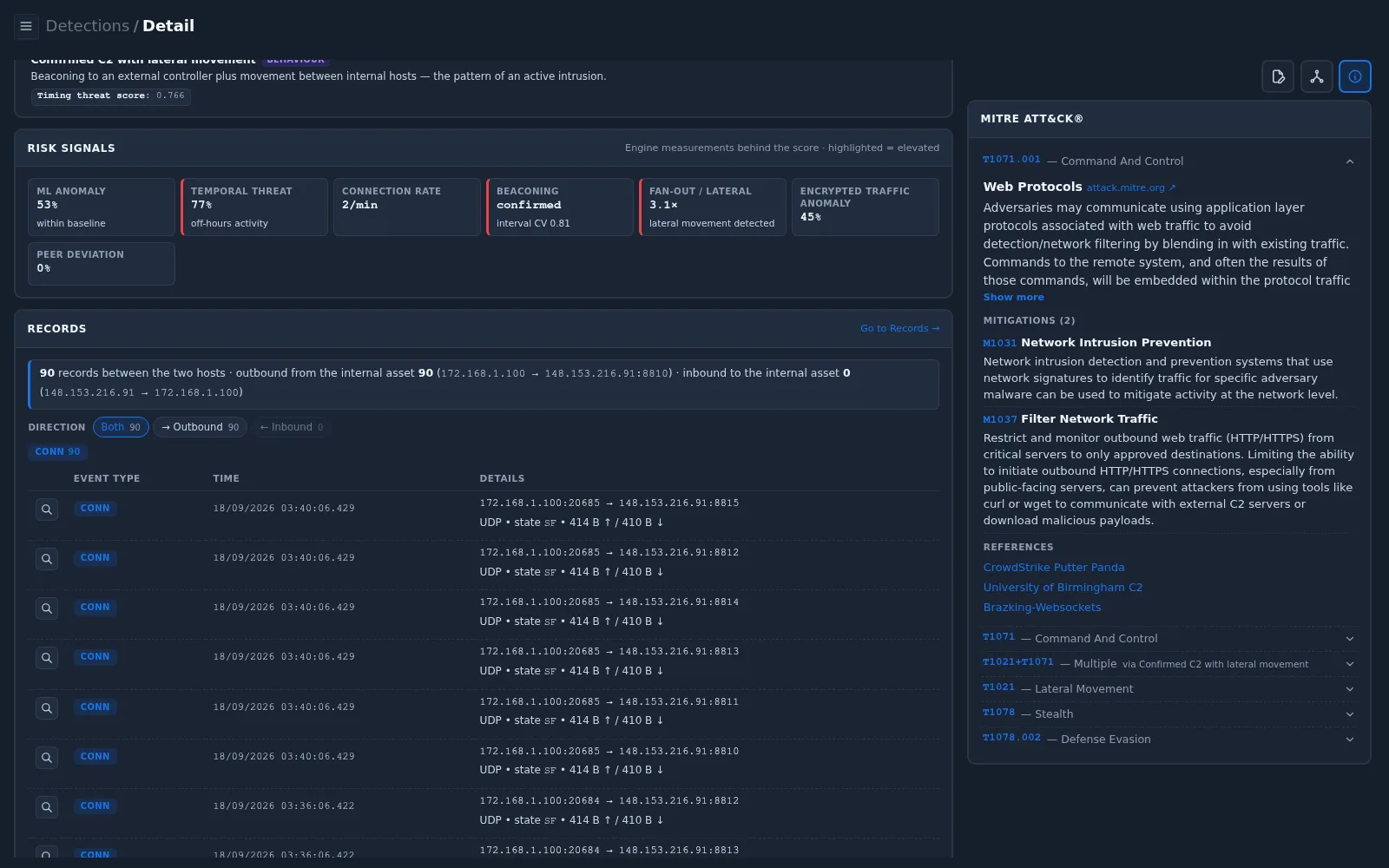Inspect record 20685 to port 8810
The height and width of the screenshot is (868, 1389).
pos(47,758)
